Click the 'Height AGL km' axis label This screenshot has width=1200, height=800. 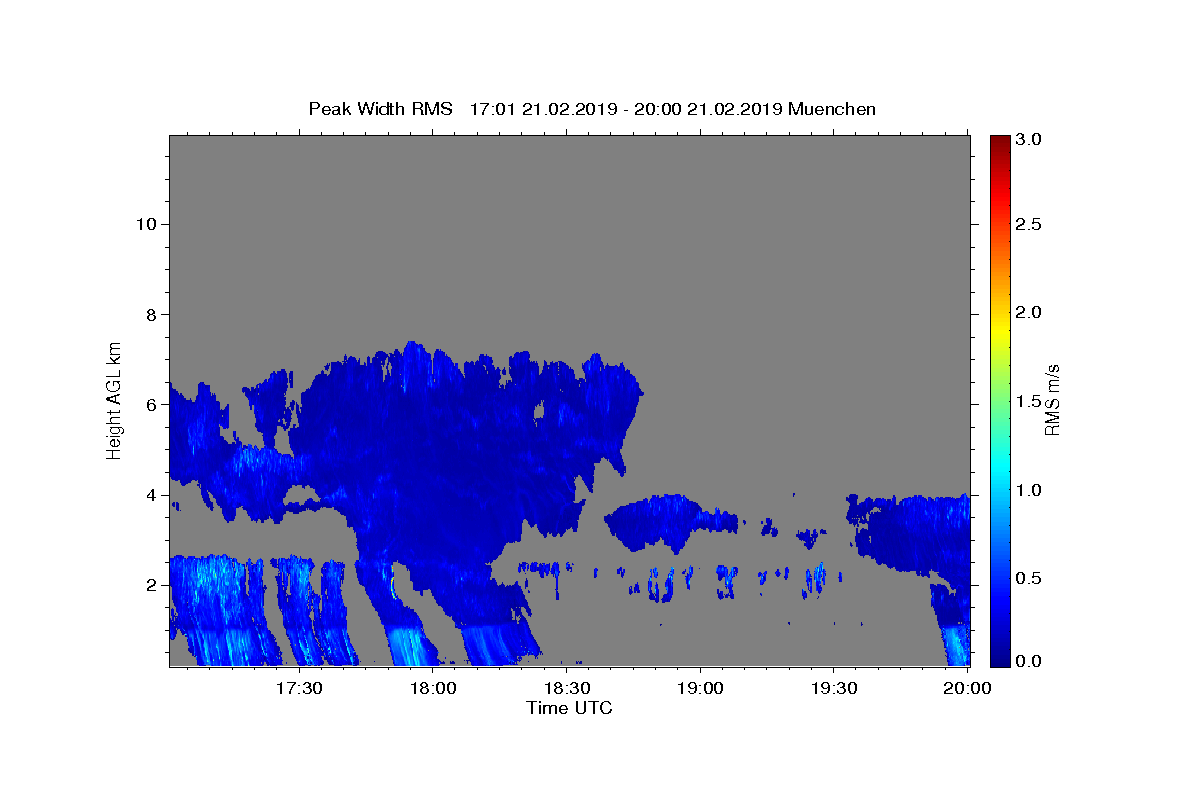pyautogui.click(x=114, y=399)
